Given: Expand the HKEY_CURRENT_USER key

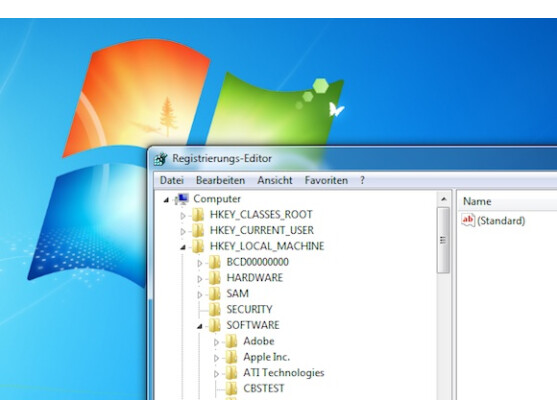Looking at the screenshot, I should coord(183,232).
